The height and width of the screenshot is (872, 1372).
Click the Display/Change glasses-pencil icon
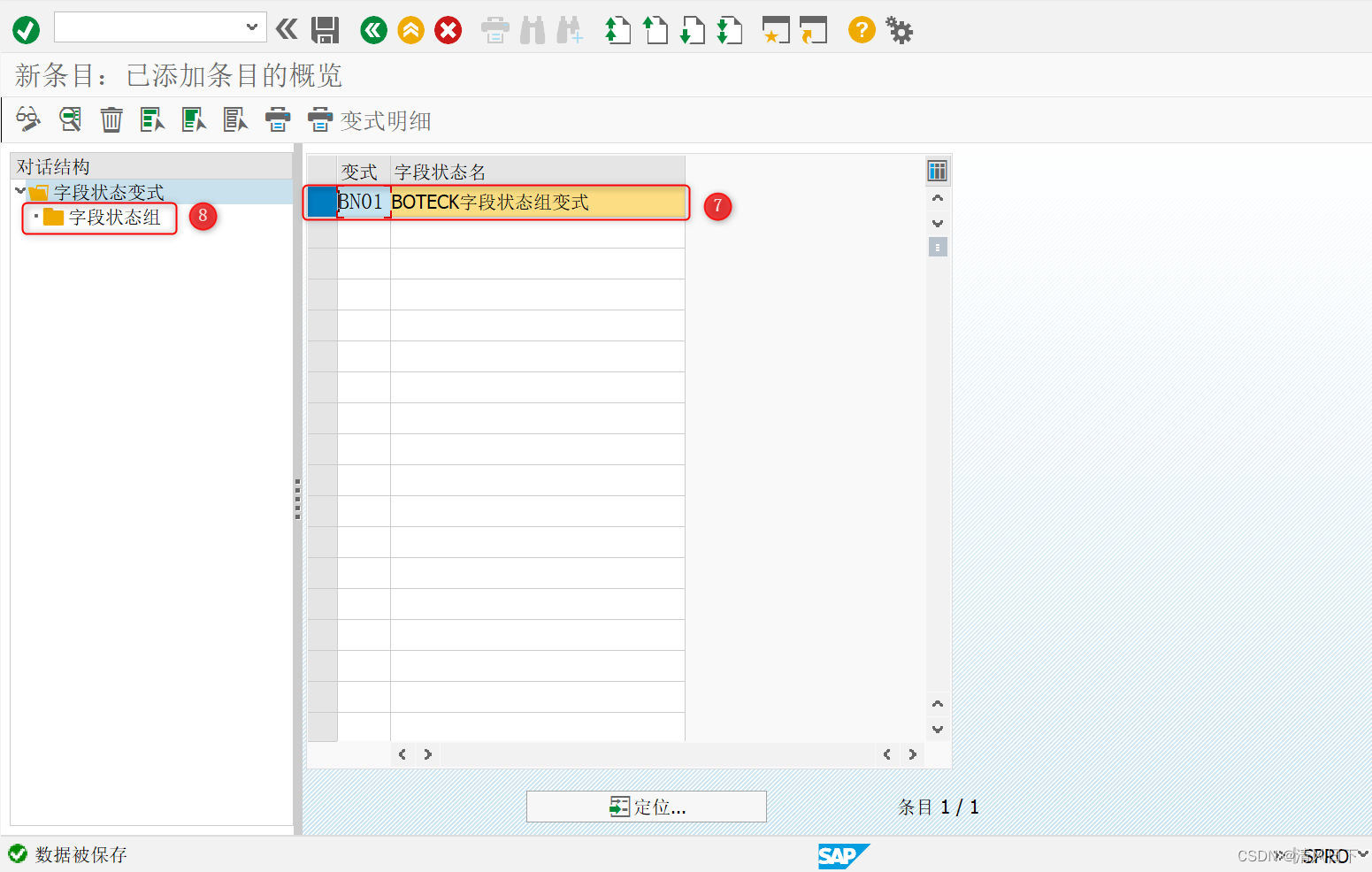28,119
